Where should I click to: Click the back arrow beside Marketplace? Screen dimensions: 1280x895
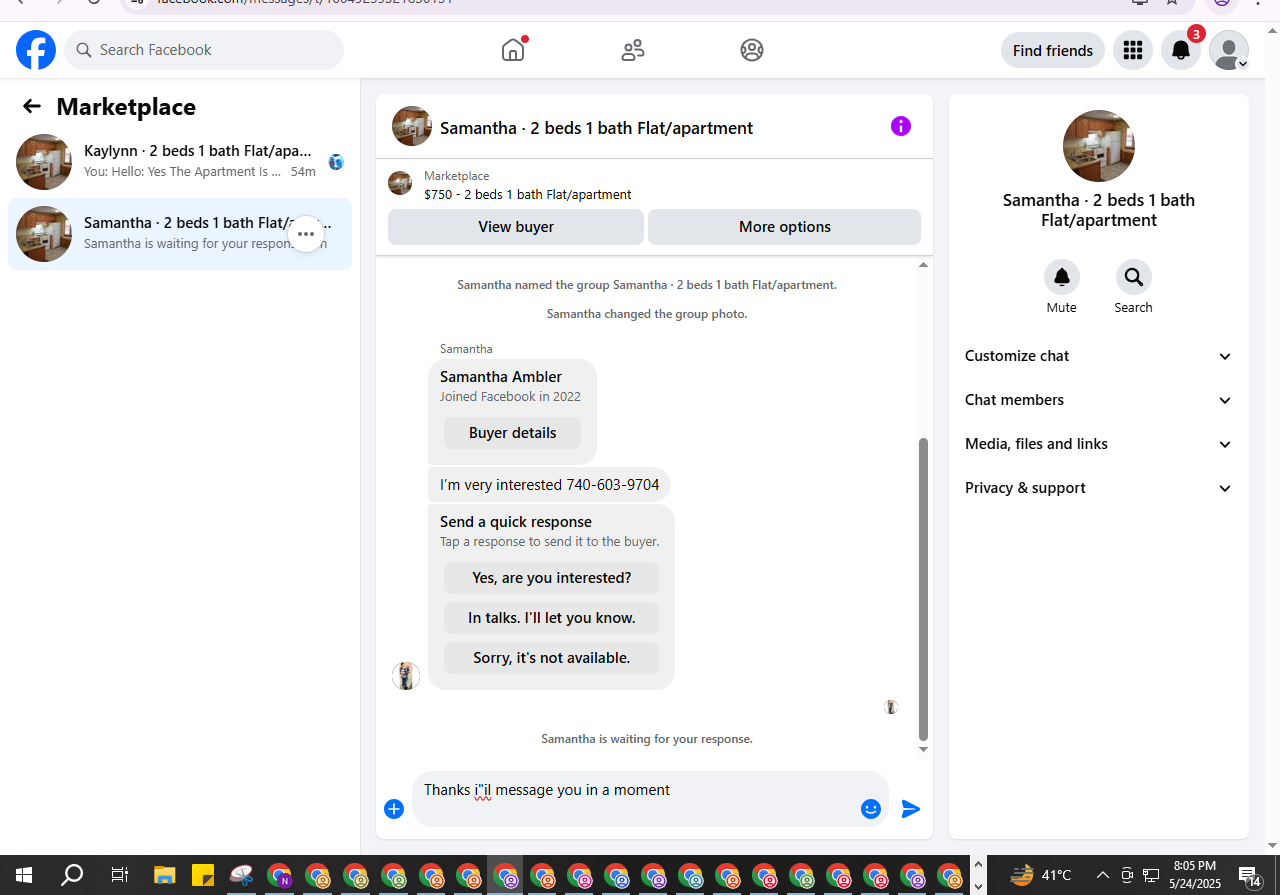click(32, 106)
